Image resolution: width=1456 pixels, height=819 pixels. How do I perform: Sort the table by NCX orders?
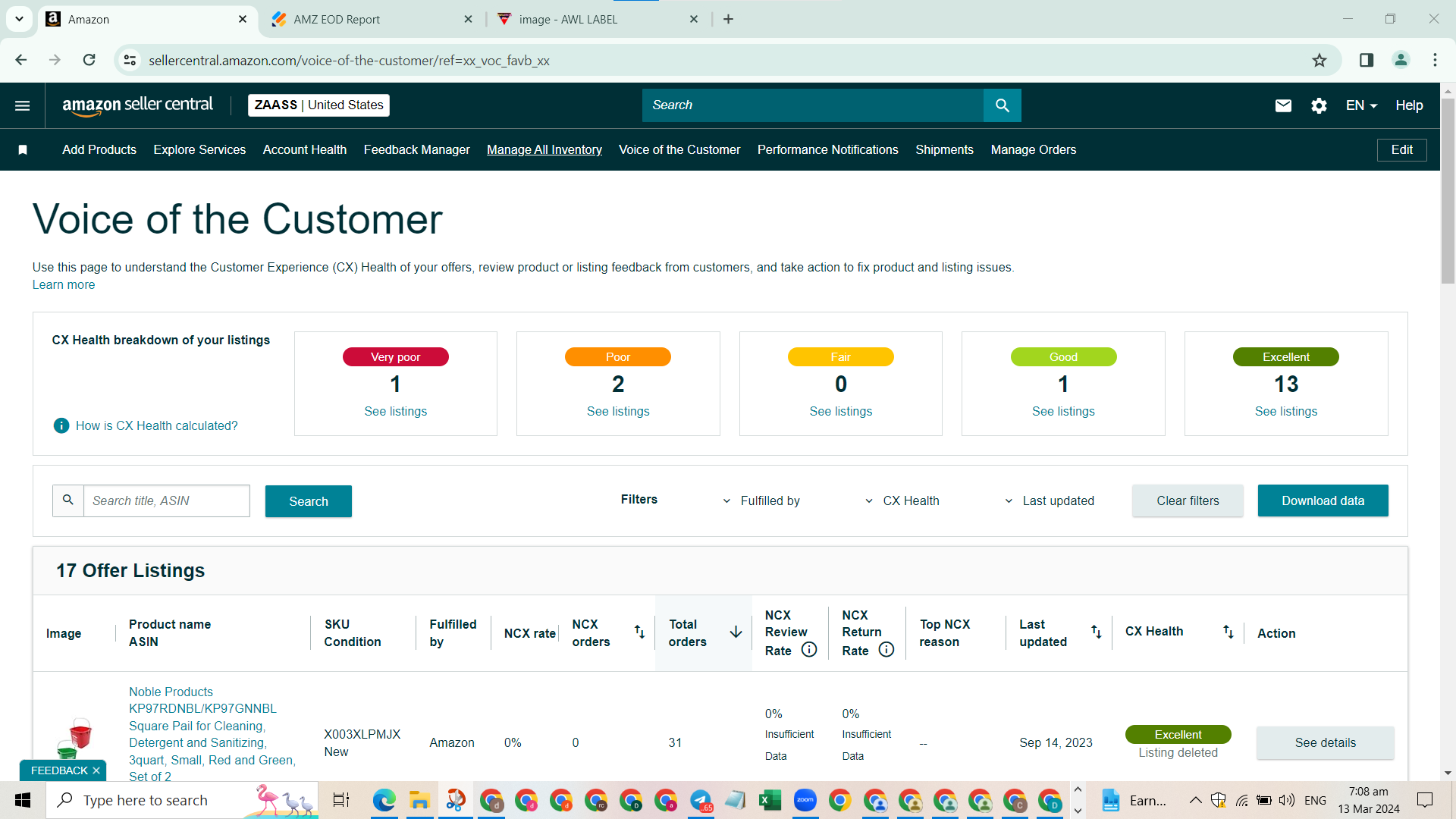[x=639, y=632]
